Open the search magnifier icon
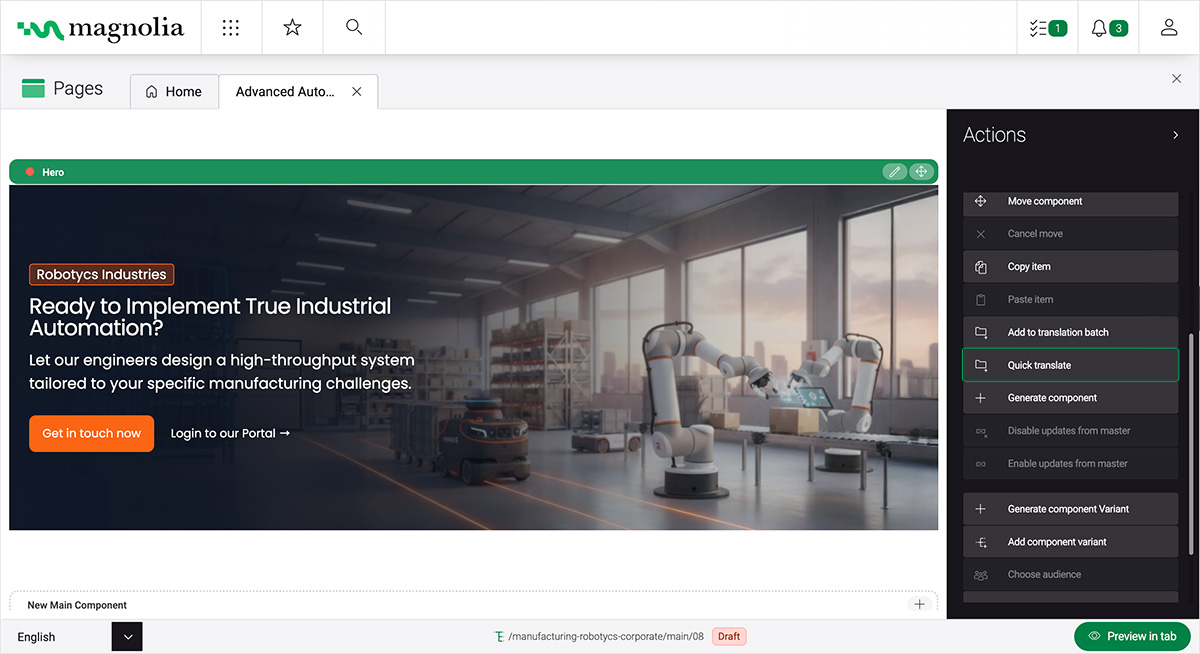This screenshot has height=654, width=1200. point(353,27)
